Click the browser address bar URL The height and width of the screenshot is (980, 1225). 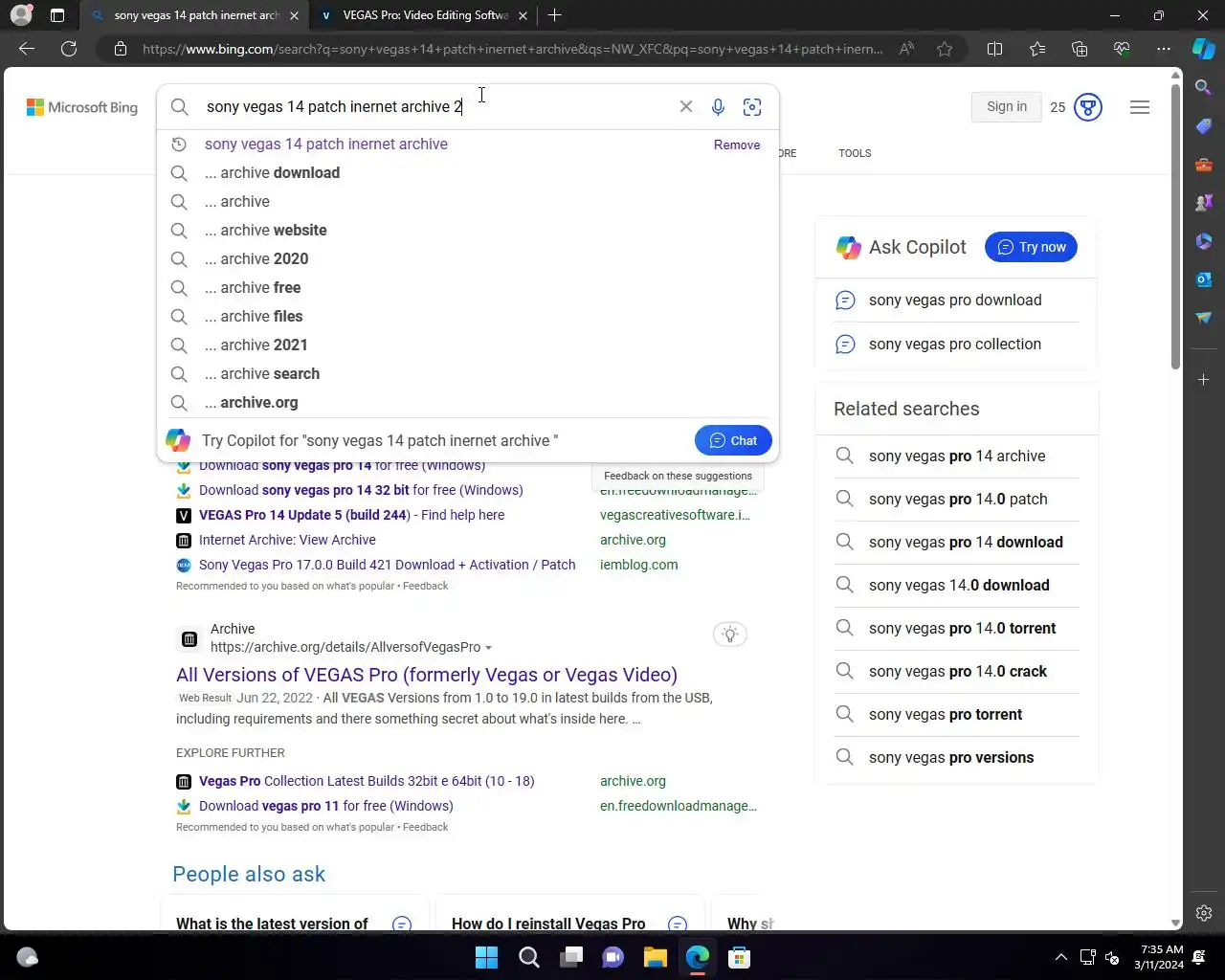coord(512,49)
